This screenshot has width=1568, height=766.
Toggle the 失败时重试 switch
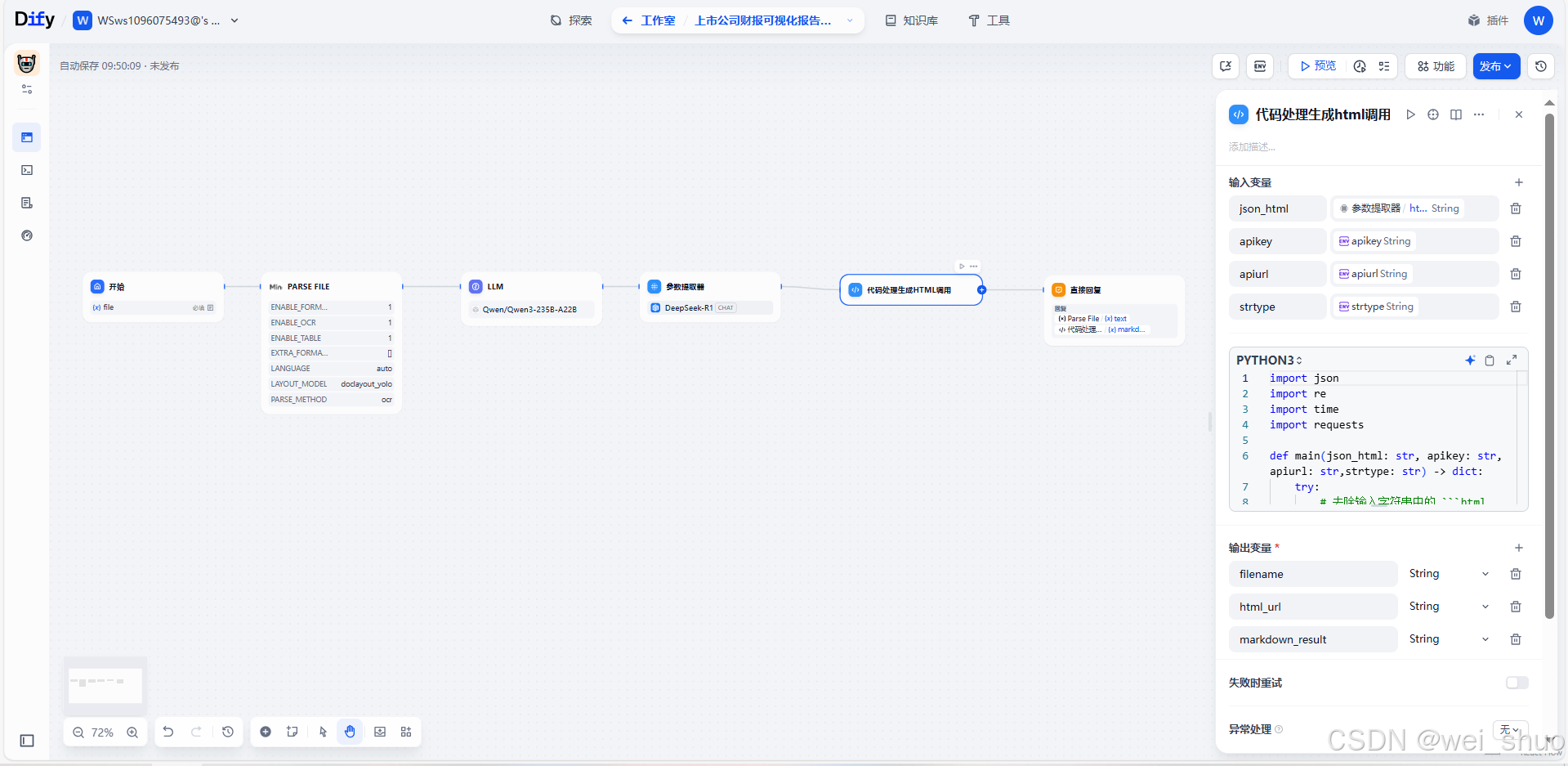tap(1517, 683)
